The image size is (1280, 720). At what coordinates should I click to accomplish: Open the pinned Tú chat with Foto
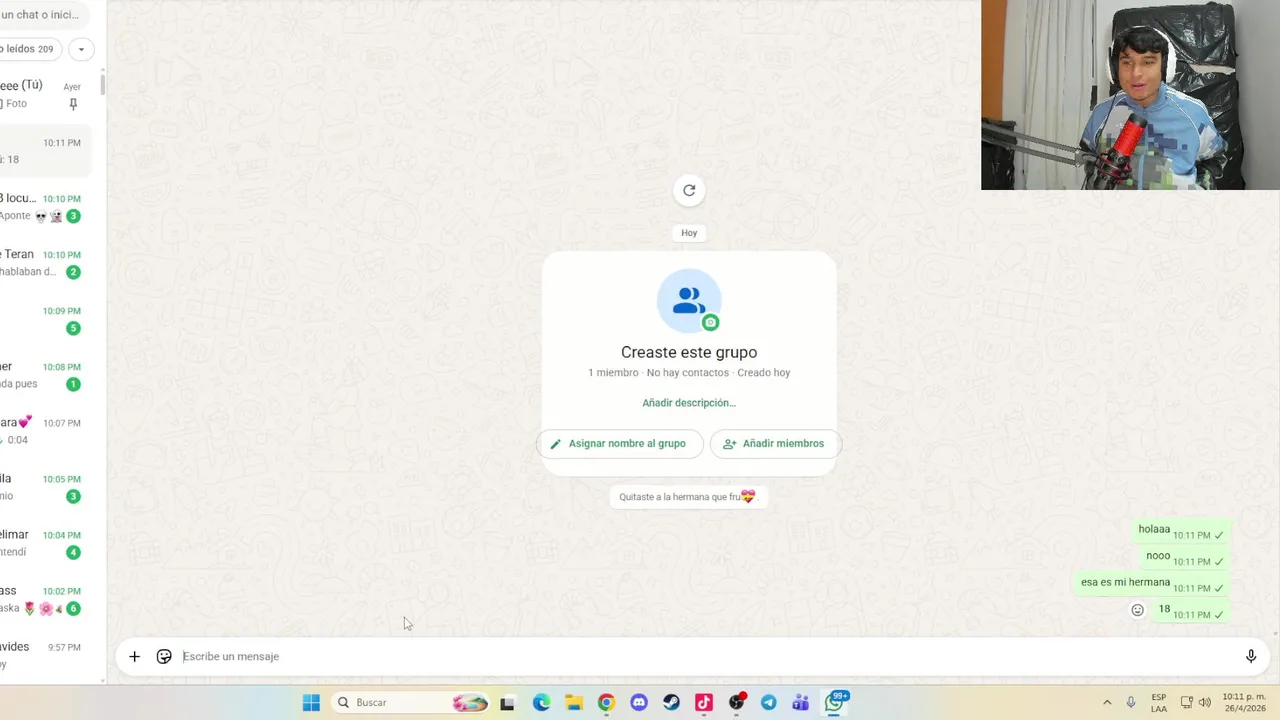46,94
